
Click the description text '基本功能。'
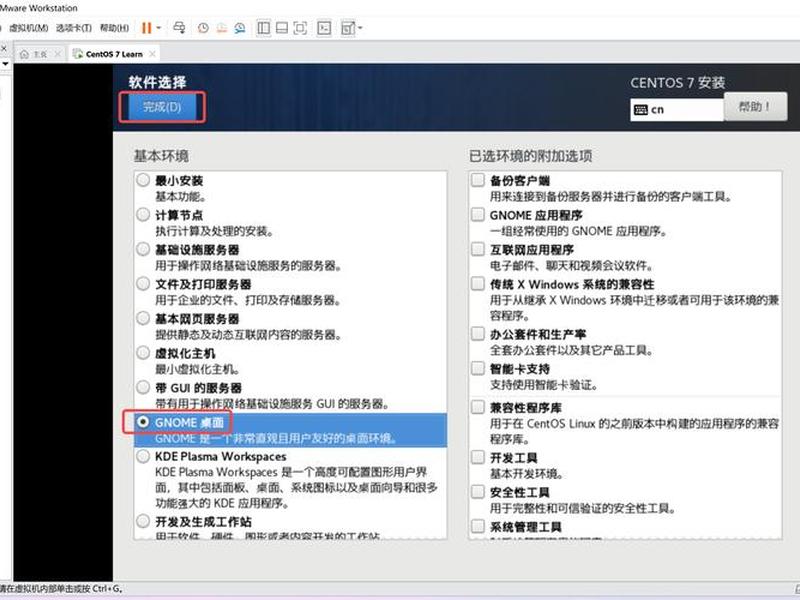click(181, 196)
